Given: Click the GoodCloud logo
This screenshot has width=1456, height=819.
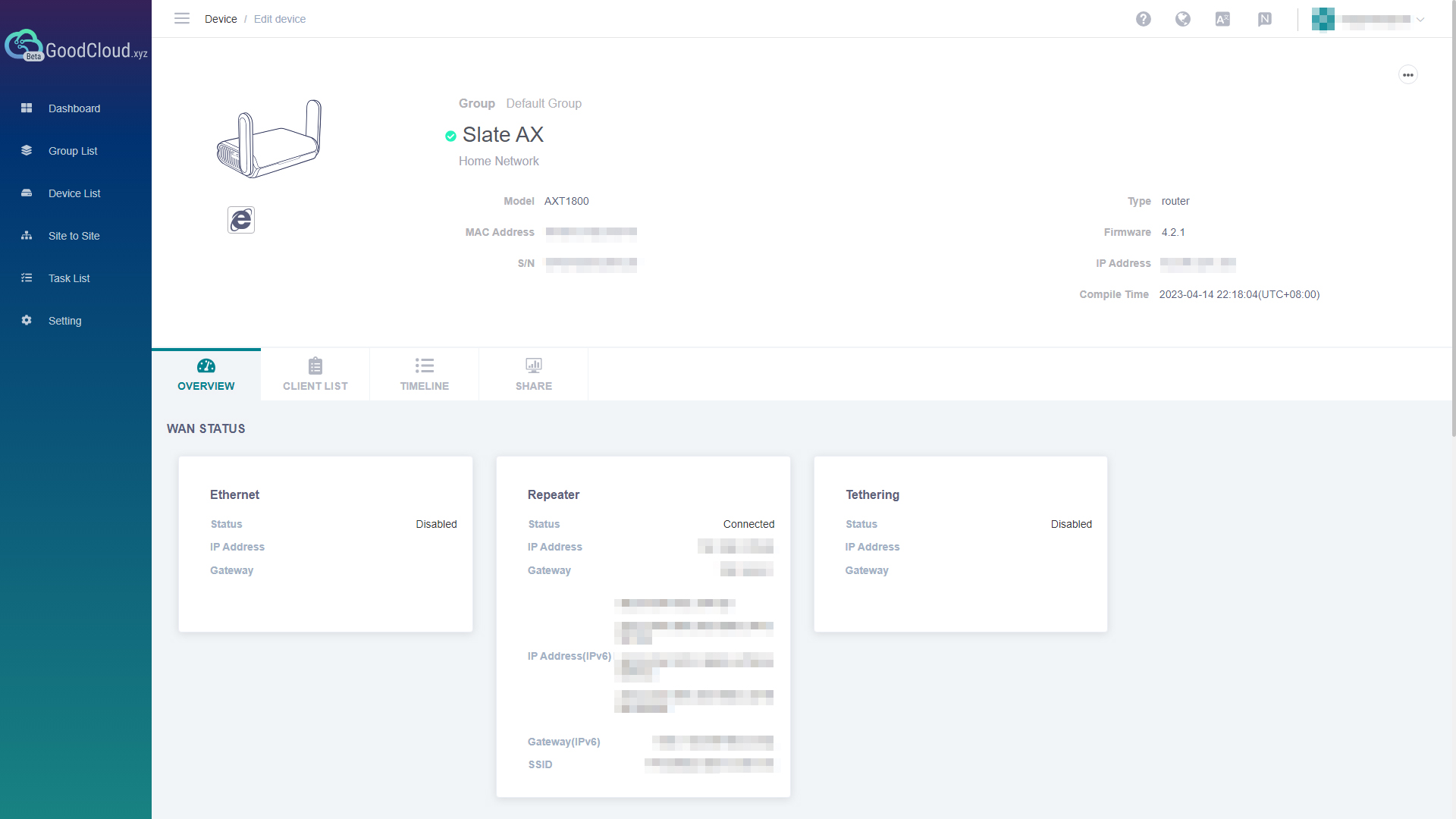Looking at the screenshot, I should (76, 47).
